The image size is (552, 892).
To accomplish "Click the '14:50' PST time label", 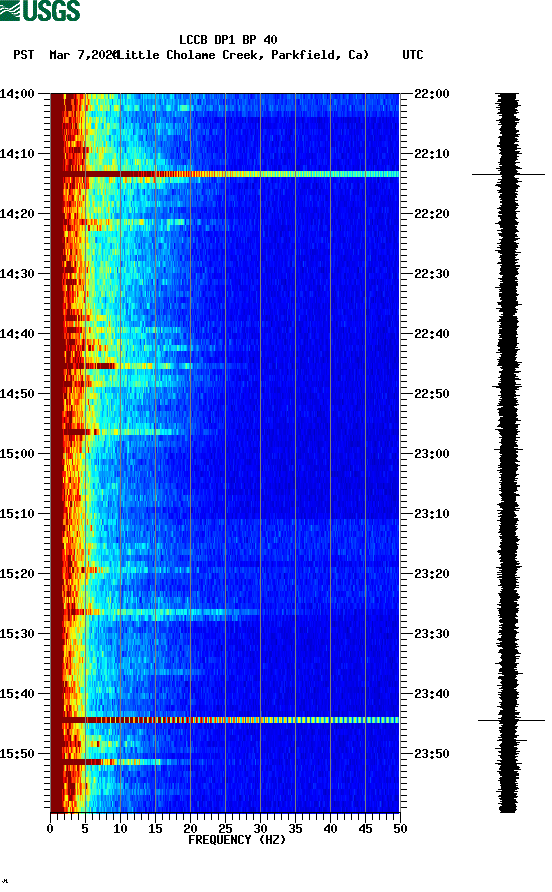I will 17,394.
